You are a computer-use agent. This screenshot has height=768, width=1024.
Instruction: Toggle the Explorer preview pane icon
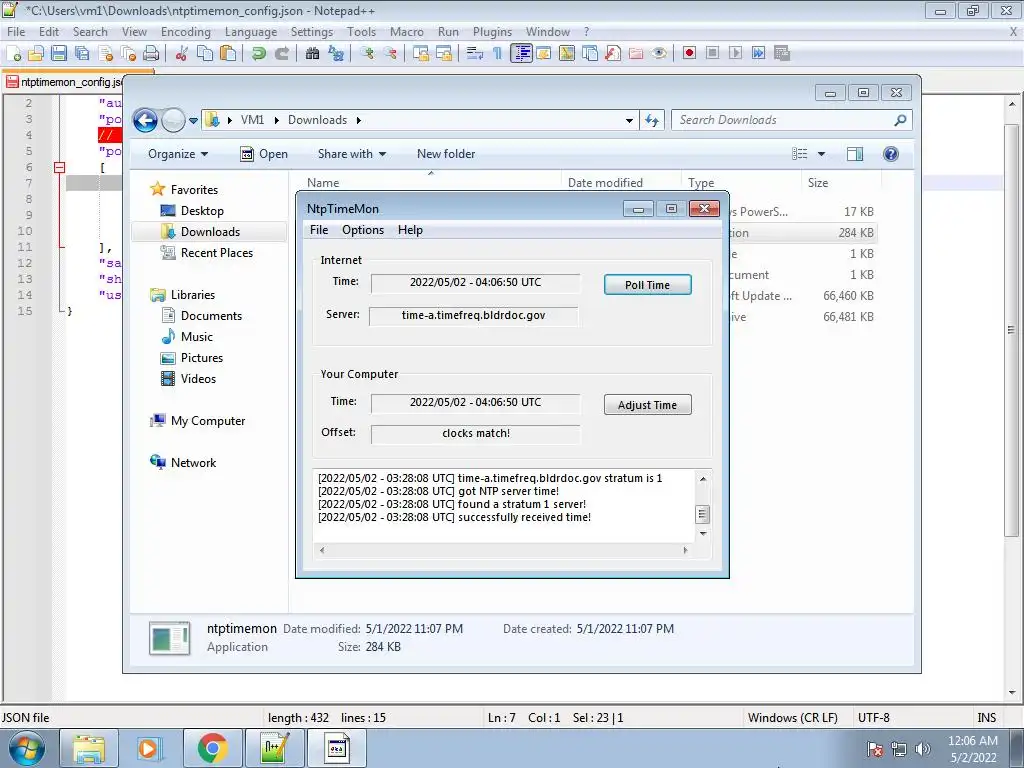click(855, 154)
